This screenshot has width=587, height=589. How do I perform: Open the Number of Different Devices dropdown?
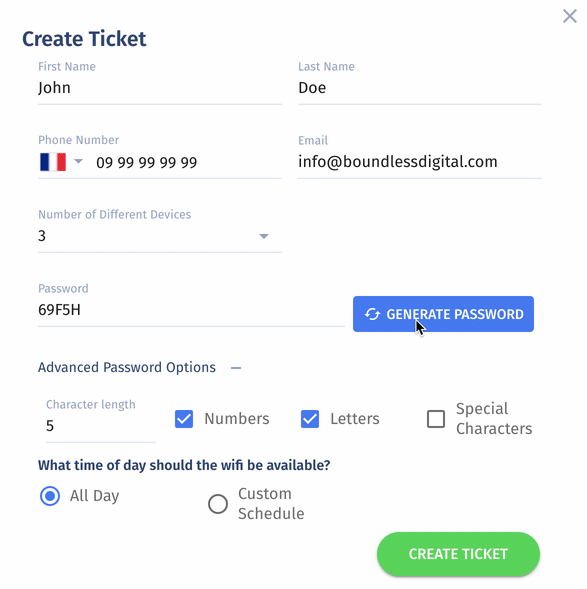(x=160, y=236)
